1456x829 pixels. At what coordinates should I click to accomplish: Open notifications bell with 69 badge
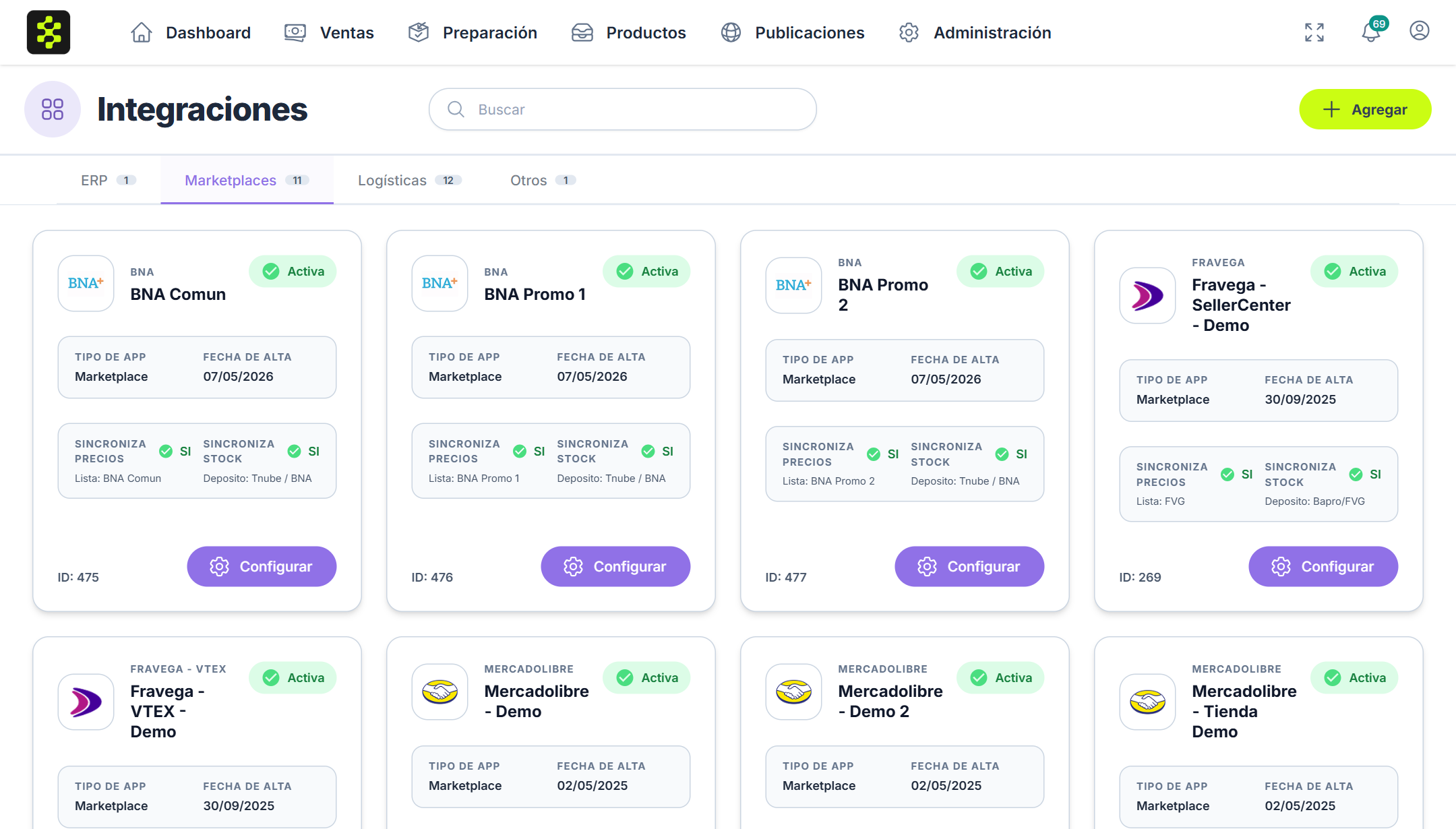click(x=1372, y=31)
